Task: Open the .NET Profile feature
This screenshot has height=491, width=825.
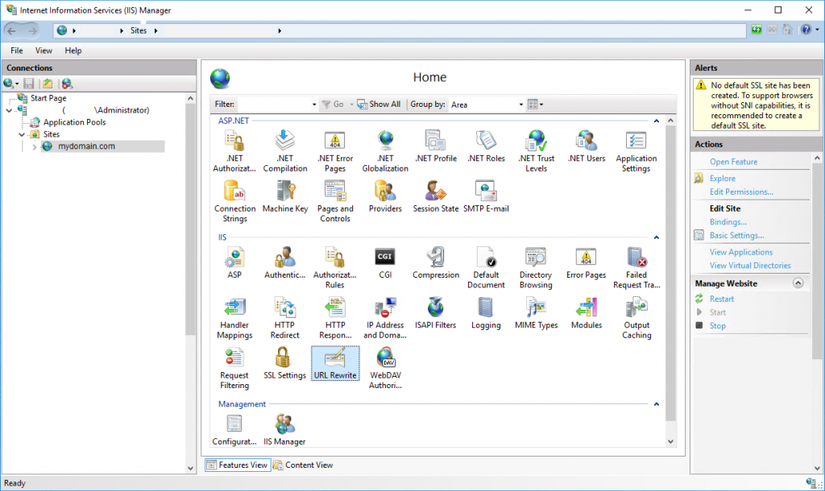Action: click(x=436, y=147)
